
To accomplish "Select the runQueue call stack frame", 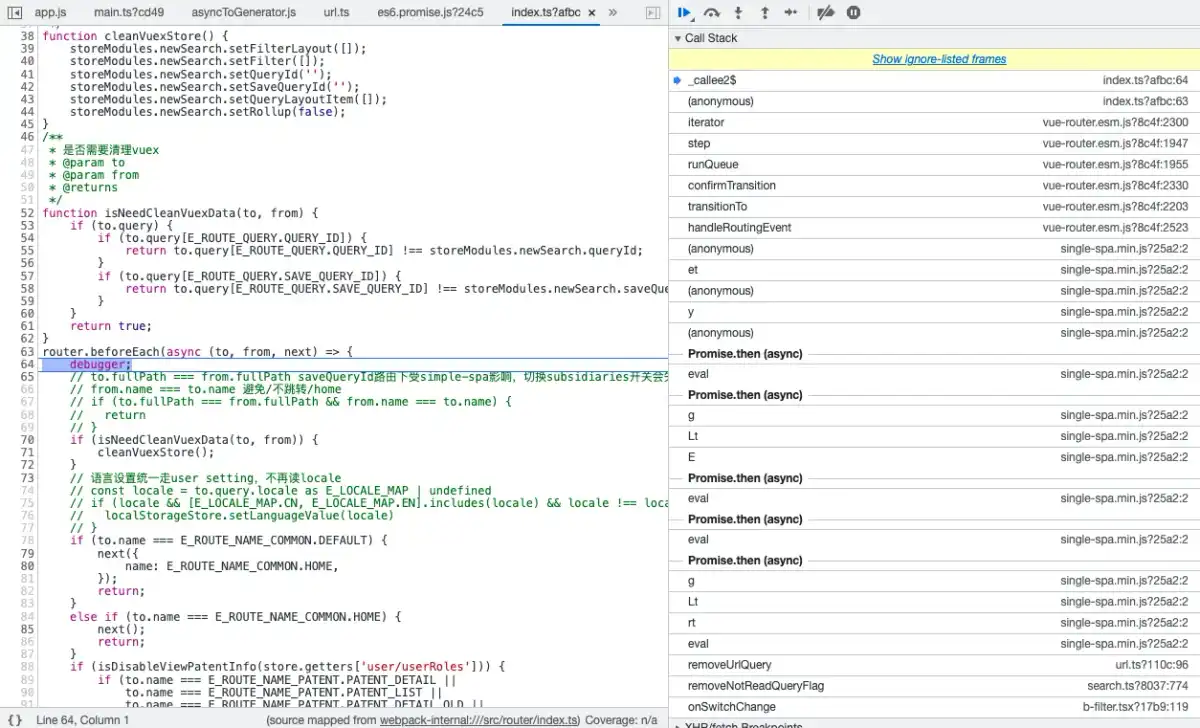I will [934, 164].
